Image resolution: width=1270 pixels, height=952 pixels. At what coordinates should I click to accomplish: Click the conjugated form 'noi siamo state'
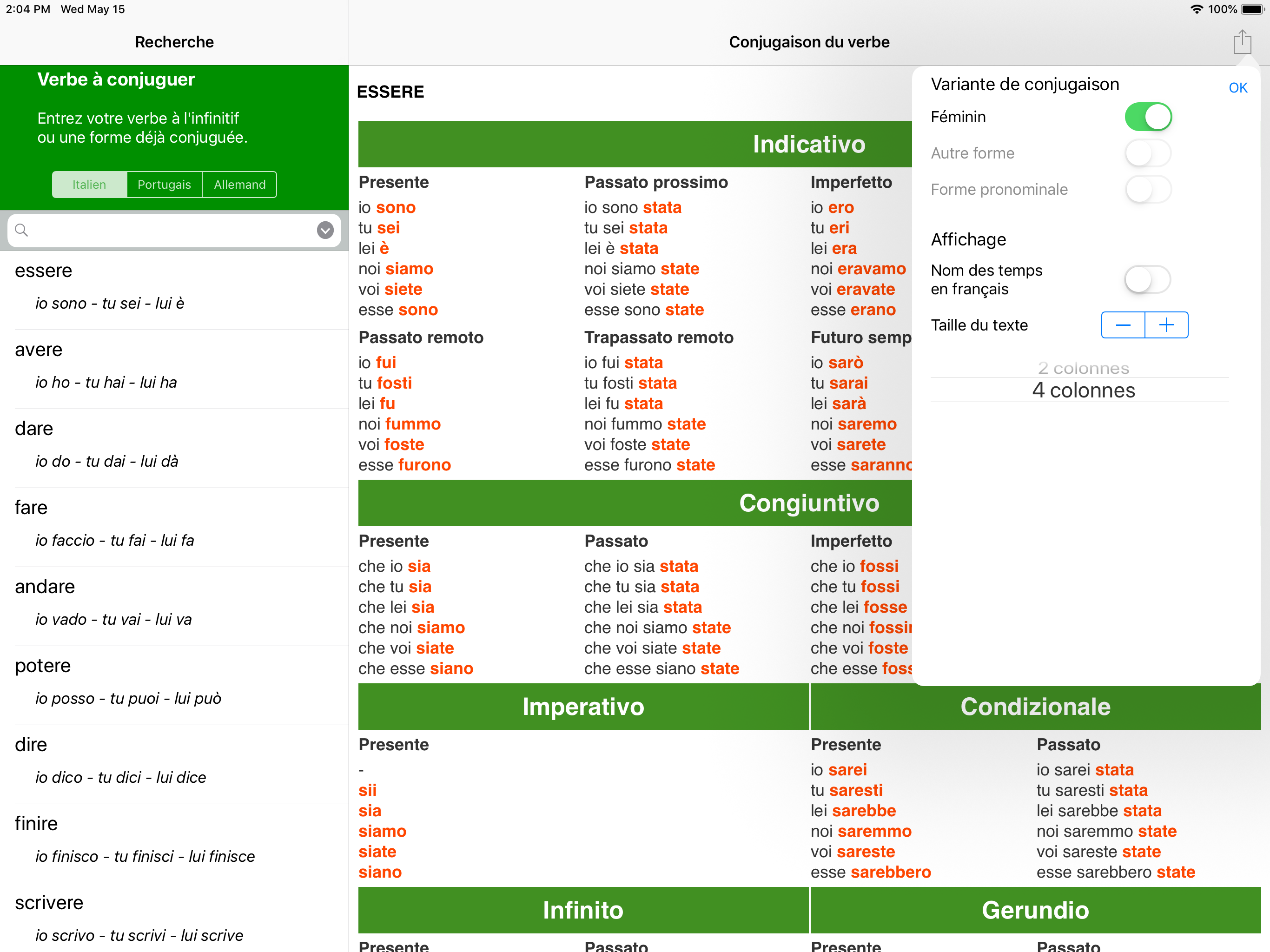click(642, 269)
